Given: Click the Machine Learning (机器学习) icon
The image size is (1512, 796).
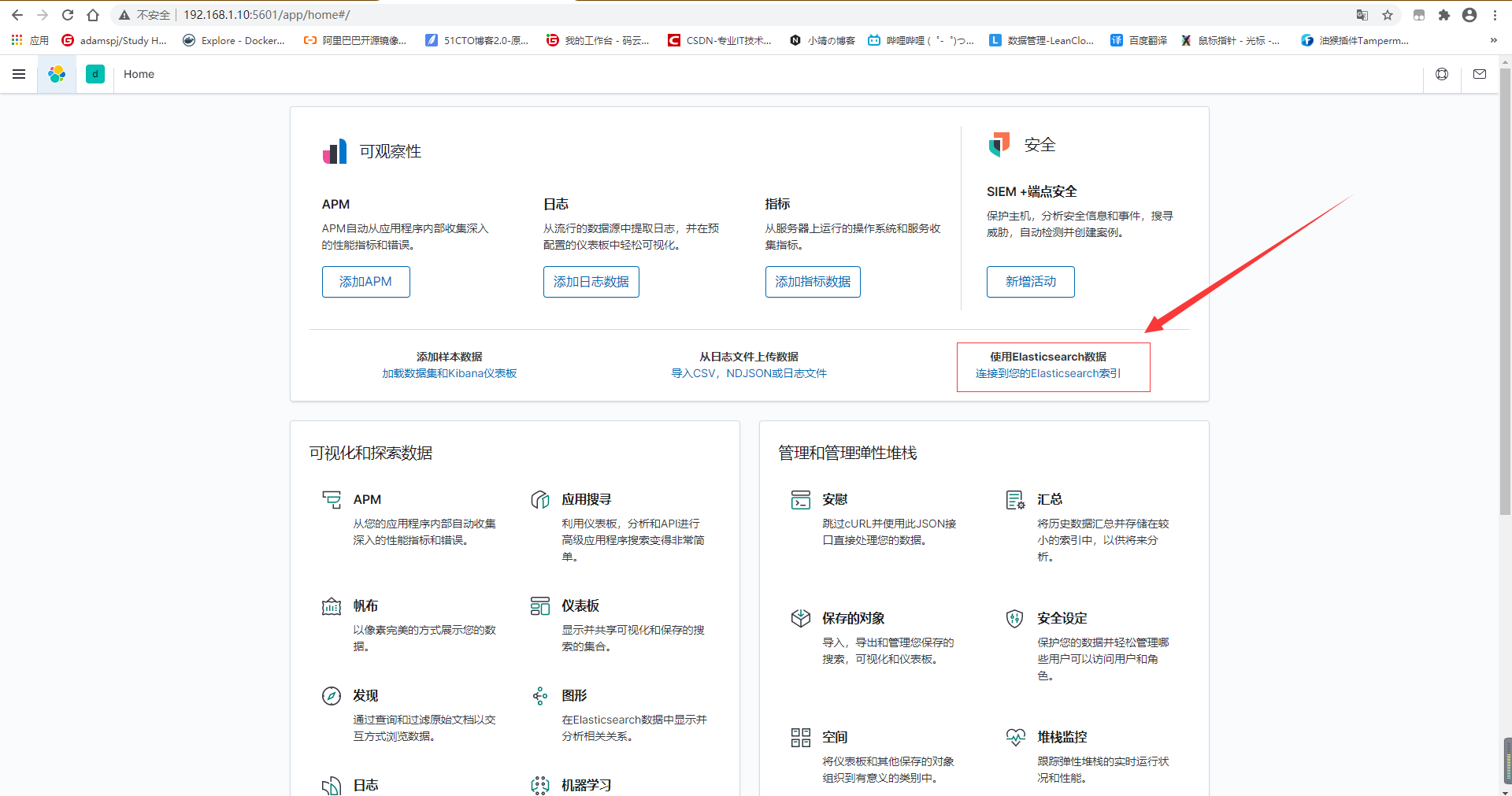Looking at the screenshot, I should click(x=540, y=785).
